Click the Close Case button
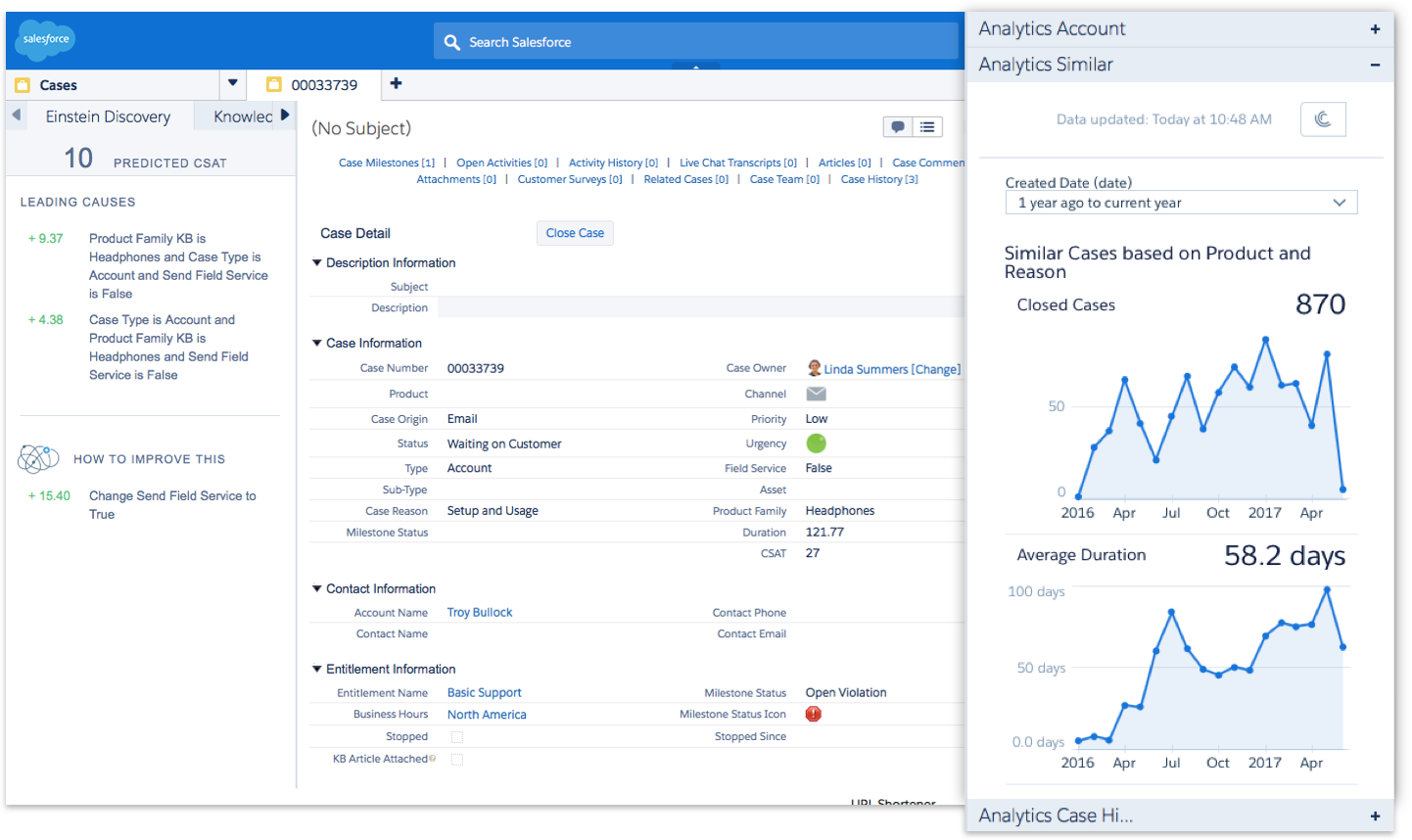 pyautogui.click(x=575, y=233)
